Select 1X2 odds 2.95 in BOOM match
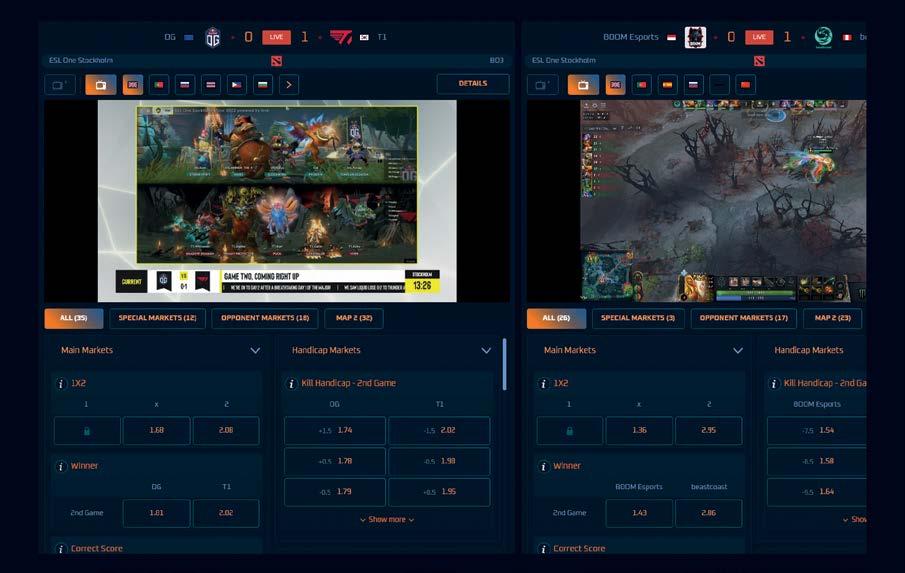905x573 pixels. [708, 430]
